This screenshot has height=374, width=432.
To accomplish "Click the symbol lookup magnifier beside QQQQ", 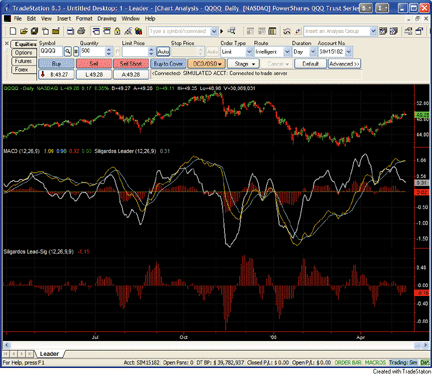I will coord(68,52).
